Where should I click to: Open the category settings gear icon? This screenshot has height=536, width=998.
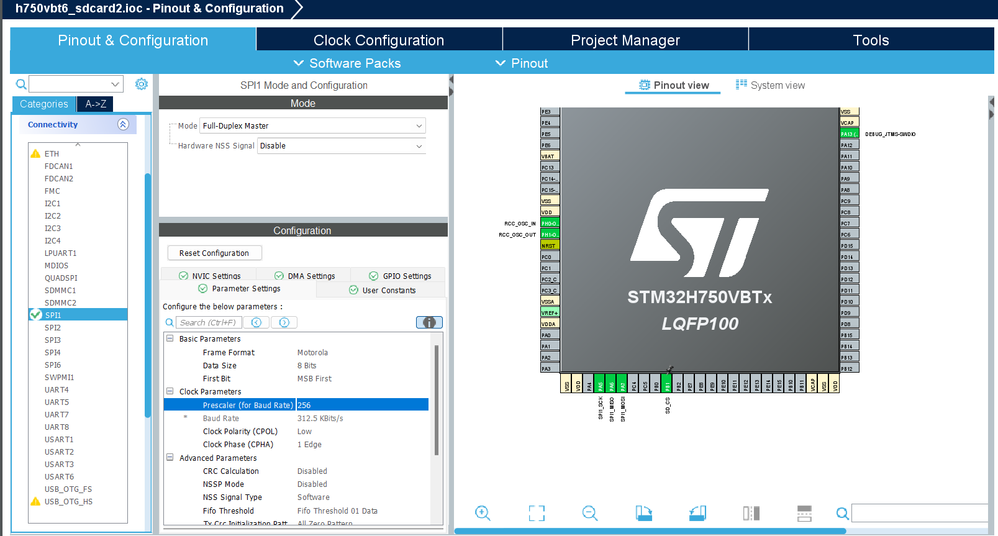tap(141, 84)
